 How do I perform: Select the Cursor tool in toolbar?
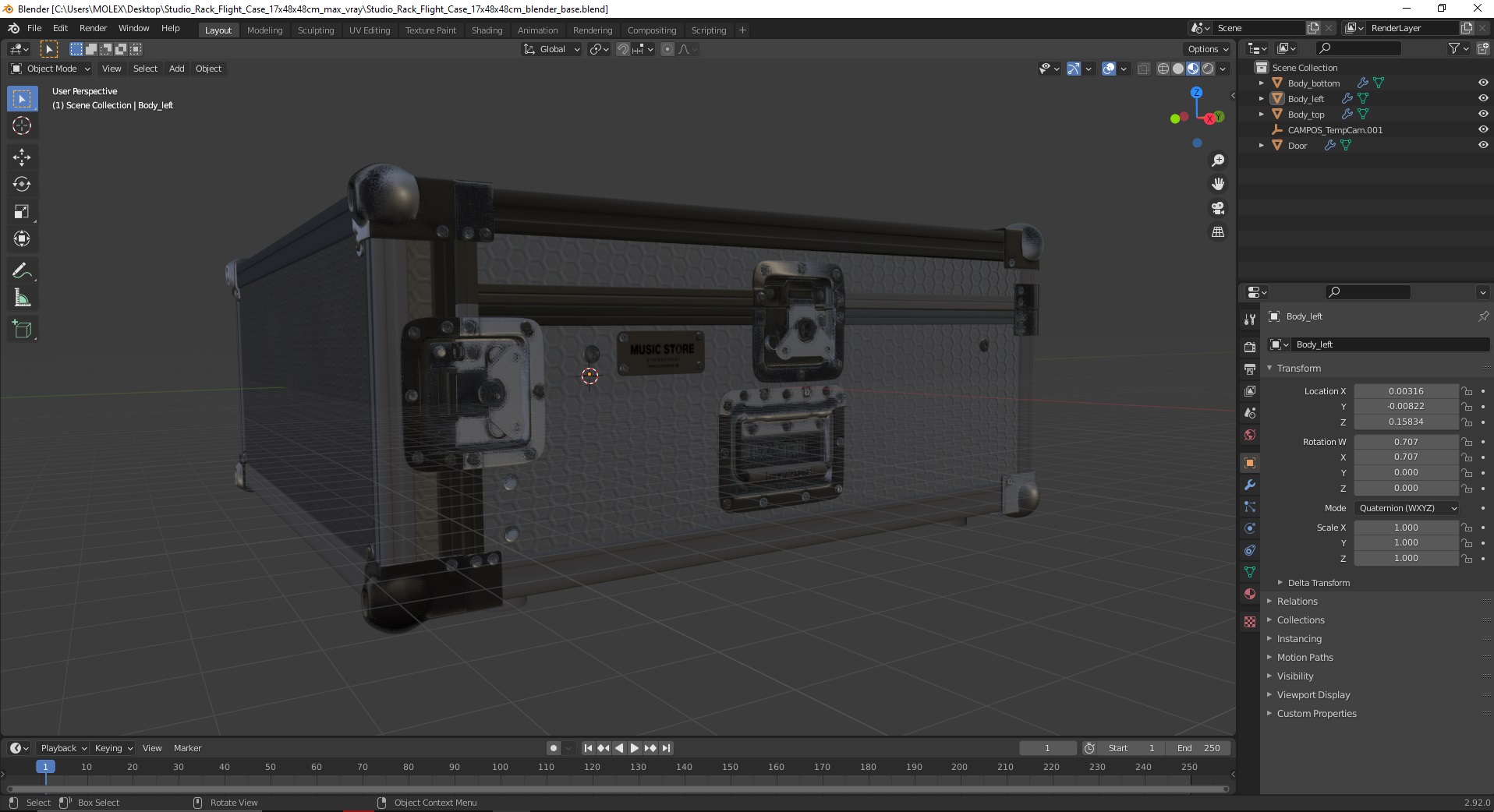[x=22, y=125]
